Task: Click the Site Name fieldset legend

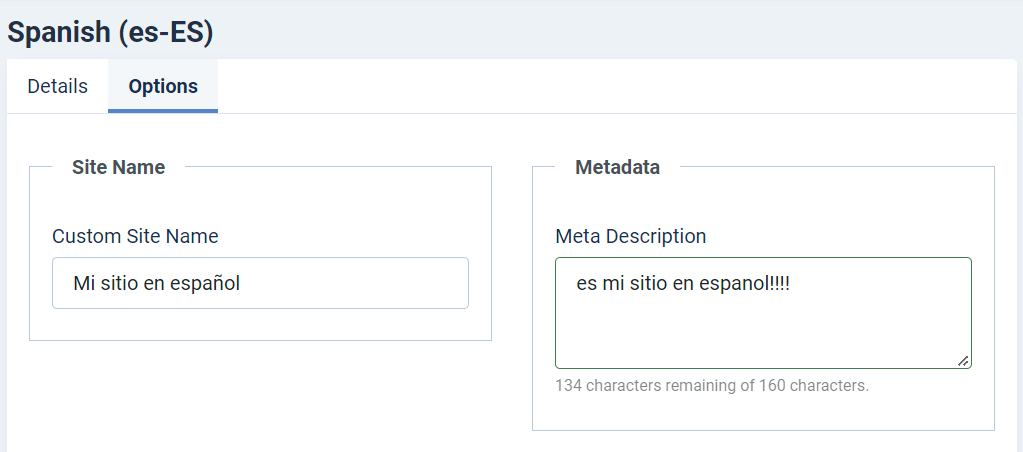Action: pos(118,167)
